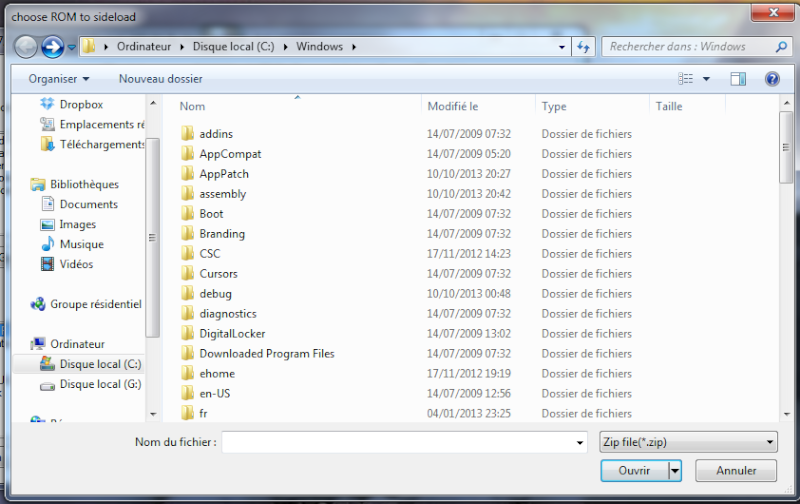800x504 pixels.
Task: Open Musique library
Action: 72,244
